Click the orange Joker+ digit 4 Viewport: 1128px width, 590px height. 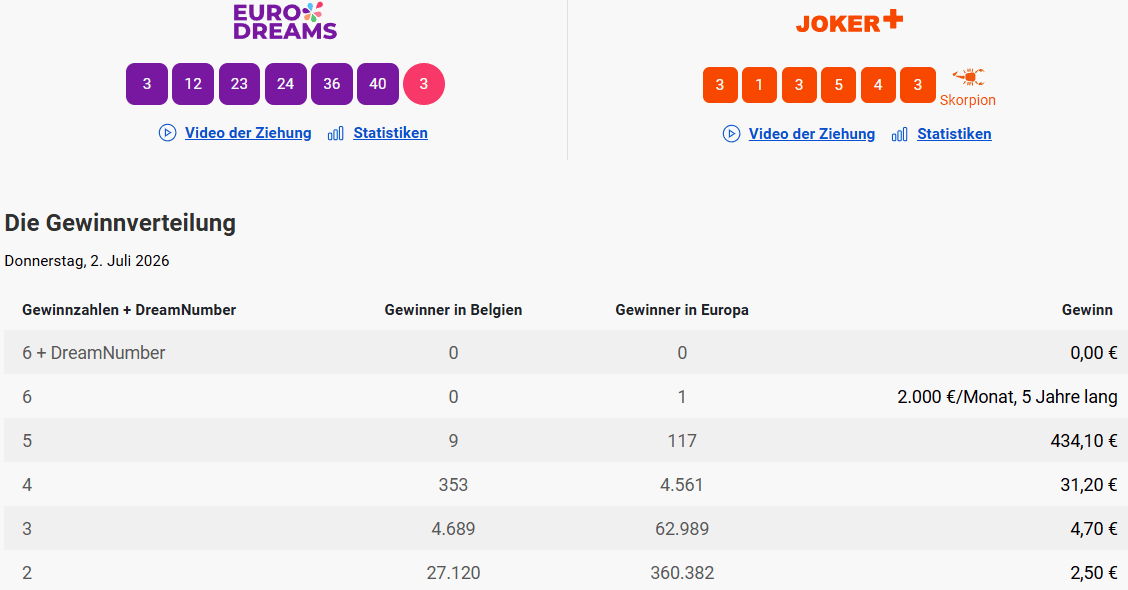[878, 85]
